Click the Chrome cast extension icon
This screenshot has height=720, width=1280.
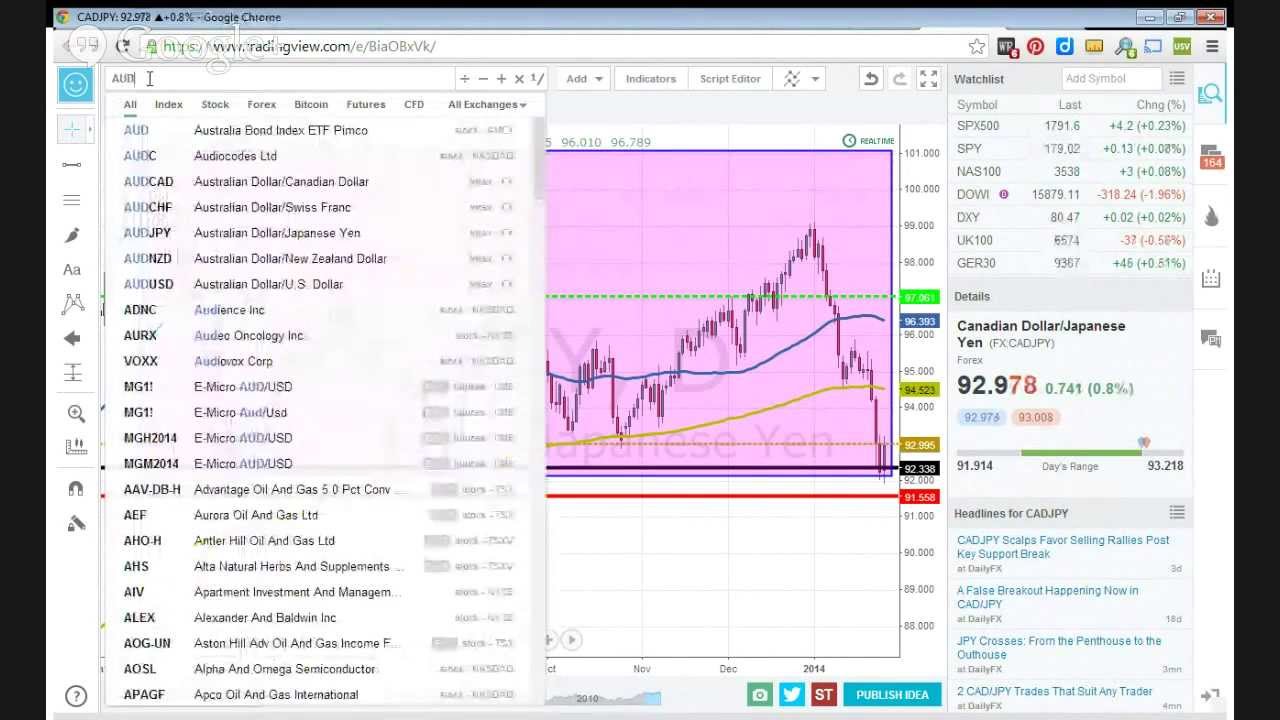pos(1153,46)
